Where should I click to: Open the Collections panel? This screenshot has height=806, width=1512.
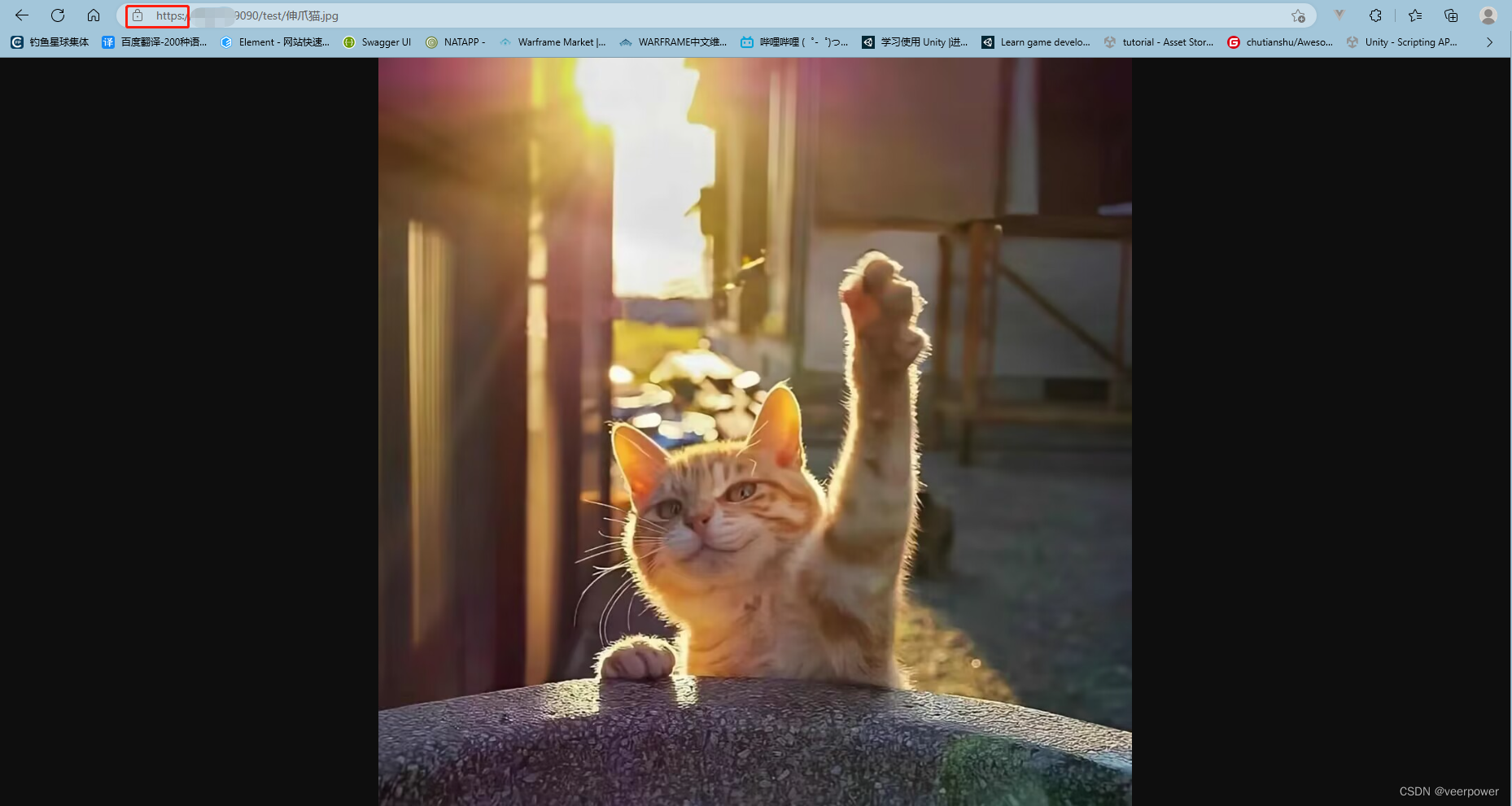(1451, 15)
